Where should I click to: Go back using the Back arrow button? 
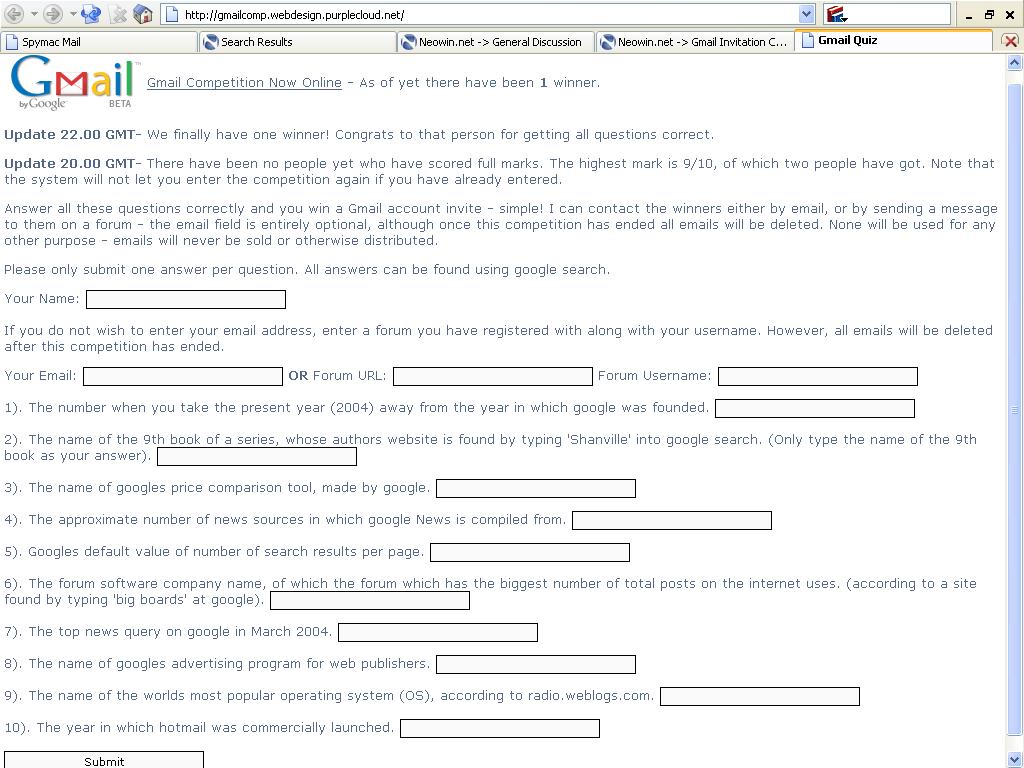coord(14,14)
